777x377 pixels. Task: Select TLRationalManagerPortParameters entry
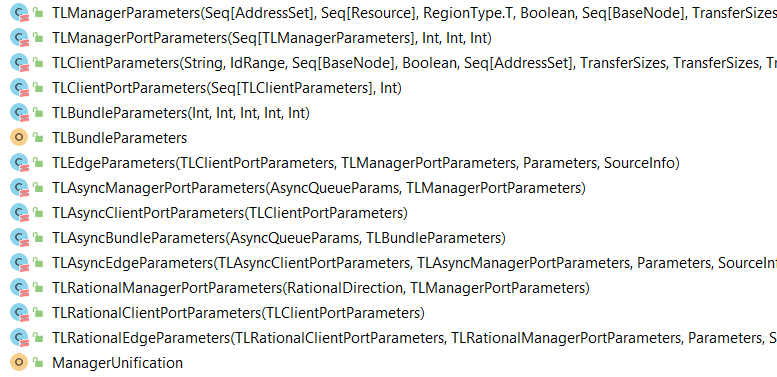pos(321,287)
